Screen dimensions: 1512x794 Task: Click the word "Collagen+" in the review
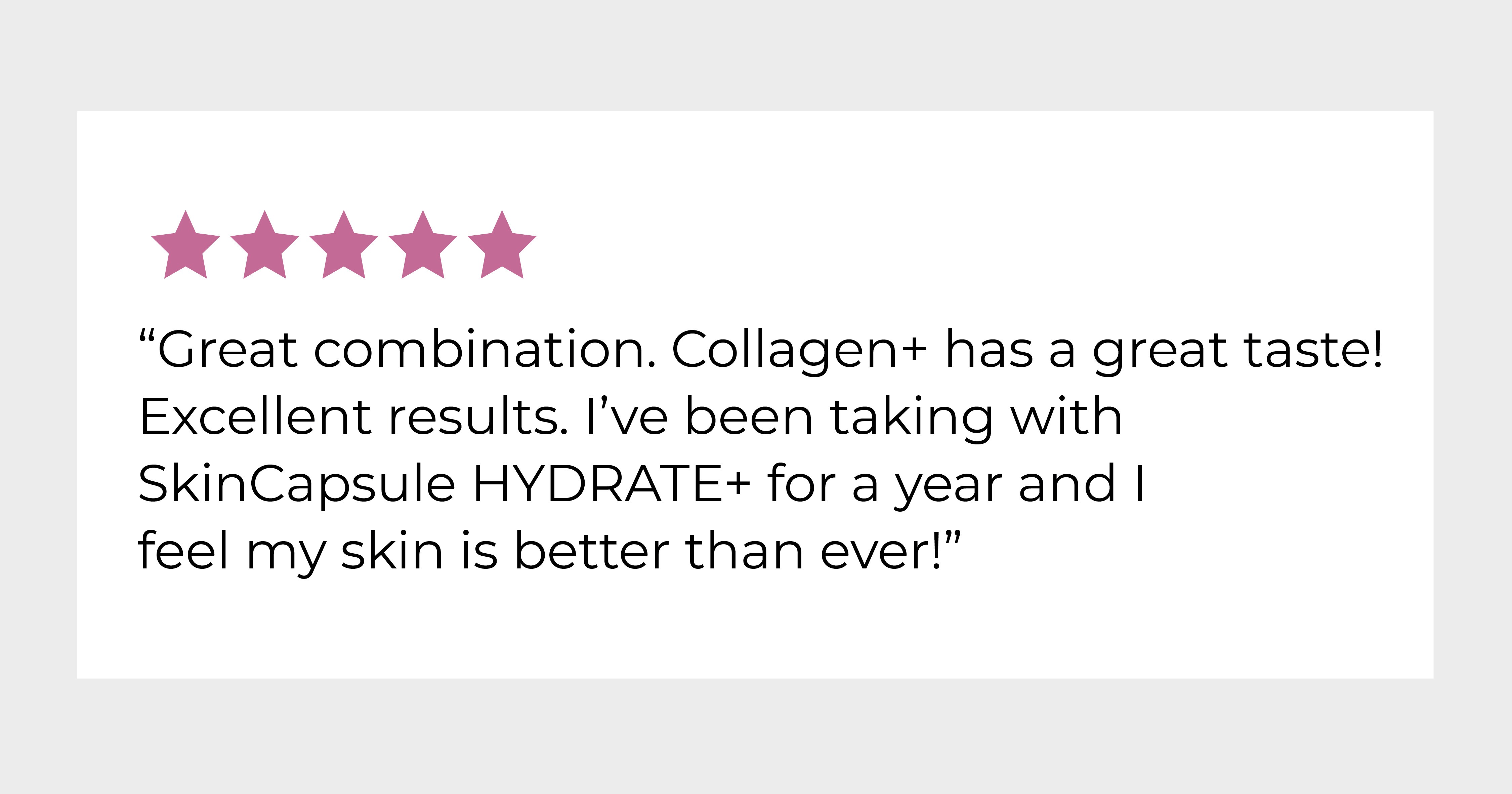(799, 352)
